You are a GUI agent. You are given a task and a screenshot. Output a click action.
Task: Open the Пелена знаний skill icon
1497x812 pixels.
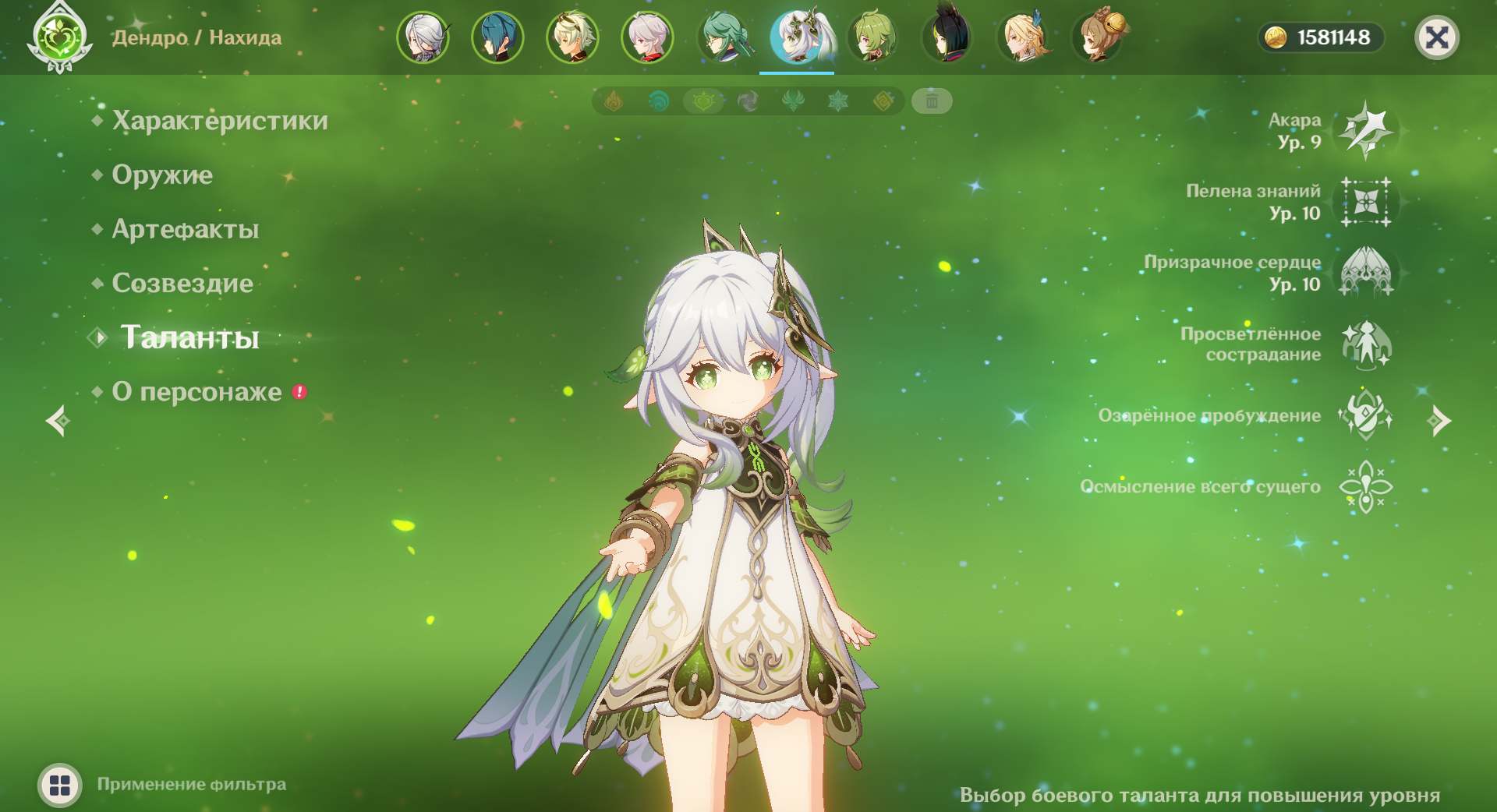pyautogui.click(x=1366, y=202)
